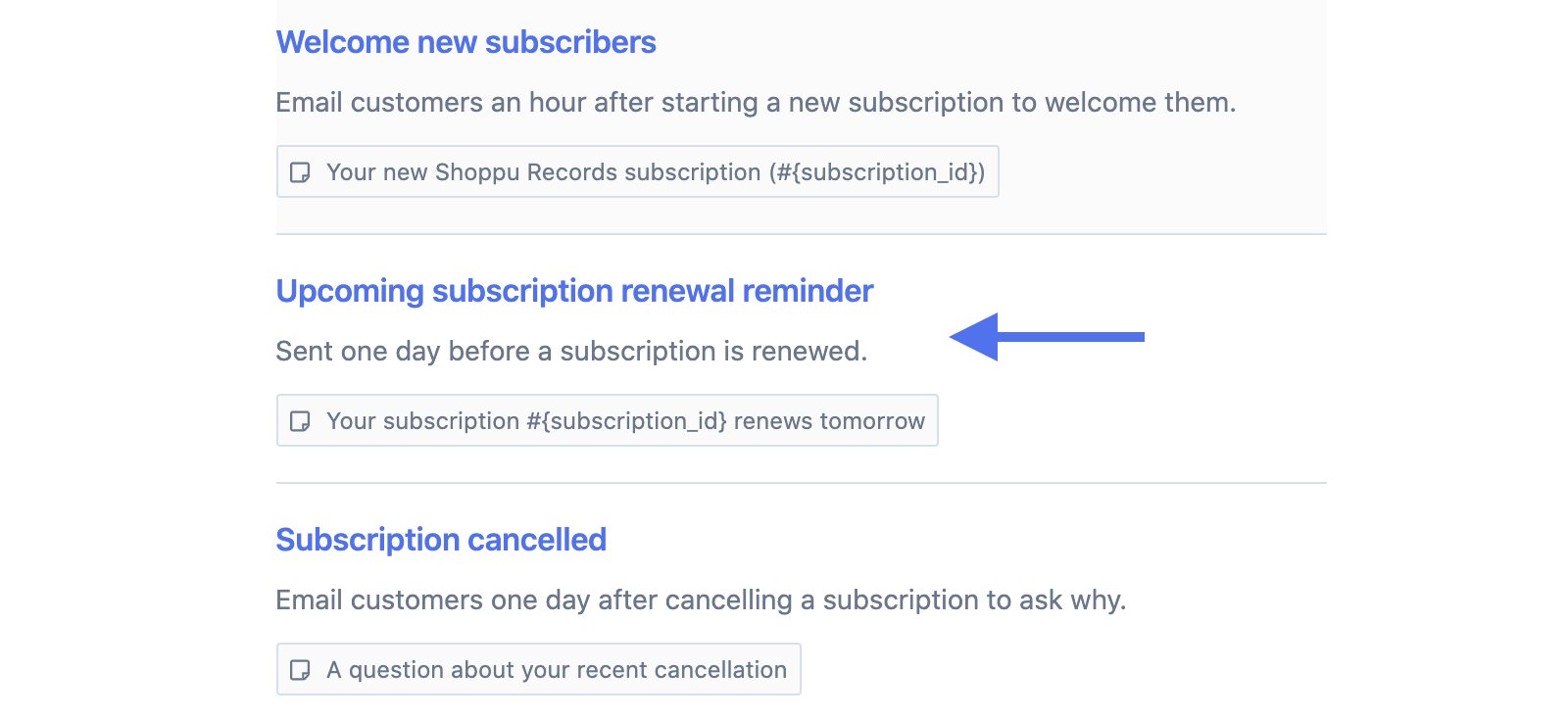Select the 'renews tomorrow' email template button
Viewport: 1568px width, 719px height.
(627, 421)
